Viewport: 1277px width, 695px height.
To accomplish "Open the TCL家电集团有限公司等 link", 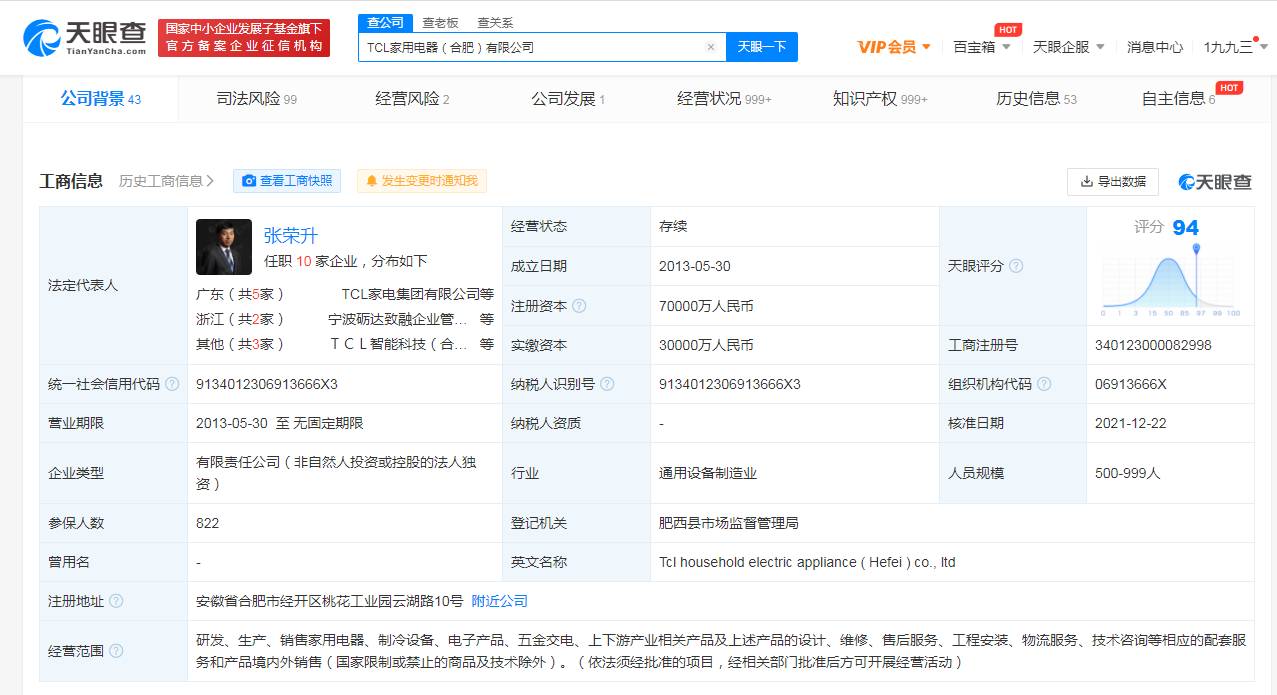I will [418, 294].
